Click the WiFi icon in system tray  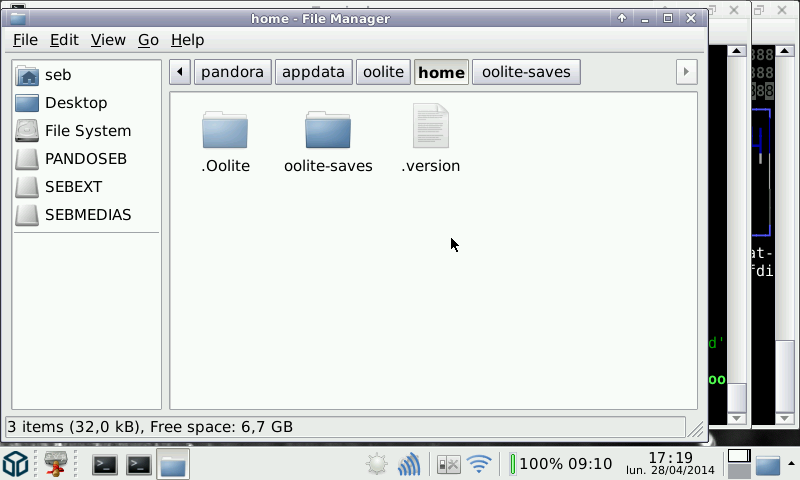pos(480,464)
